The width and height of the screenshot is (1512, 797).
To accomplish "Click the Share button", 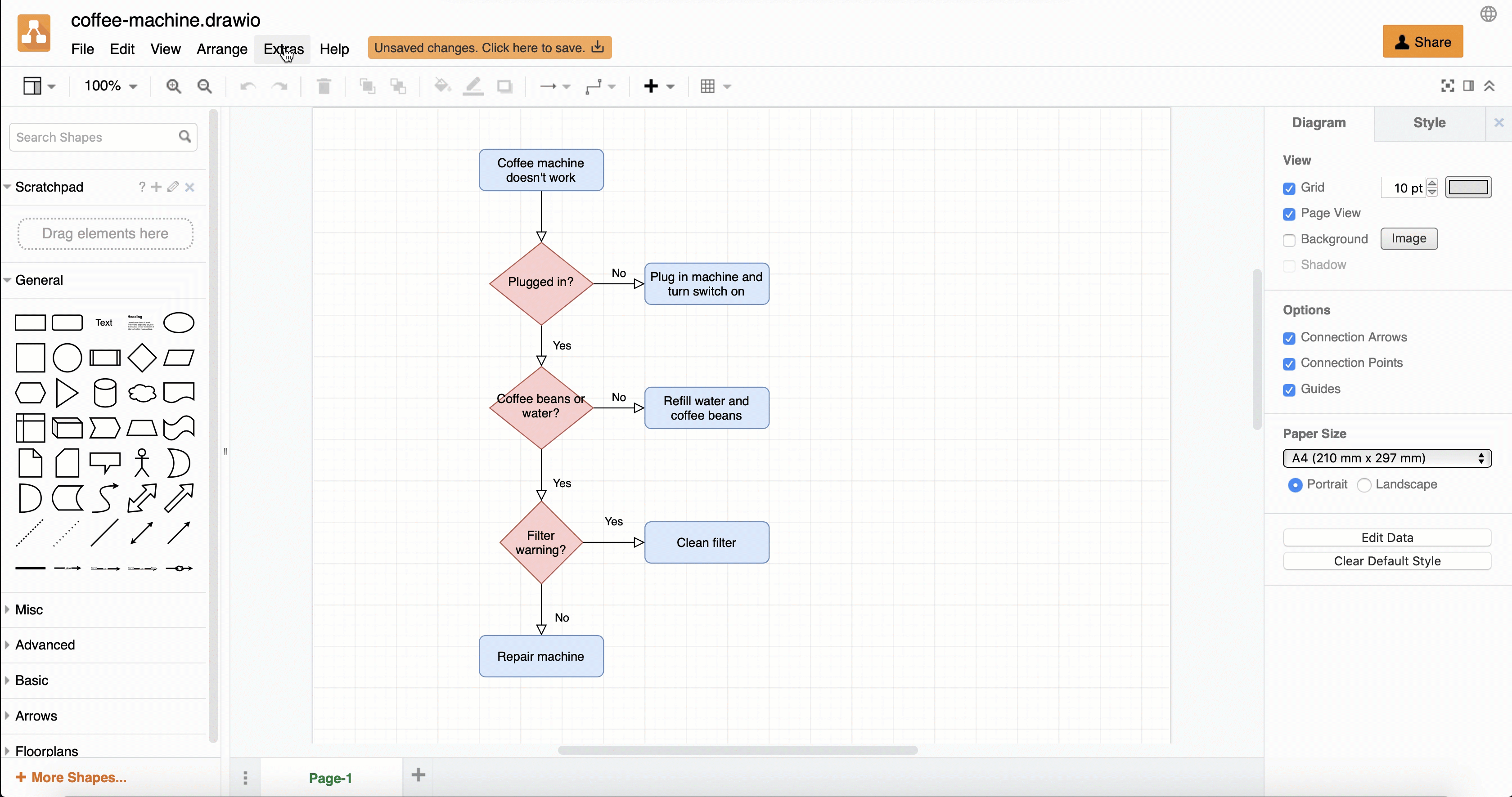I will tap(1423, 41).
